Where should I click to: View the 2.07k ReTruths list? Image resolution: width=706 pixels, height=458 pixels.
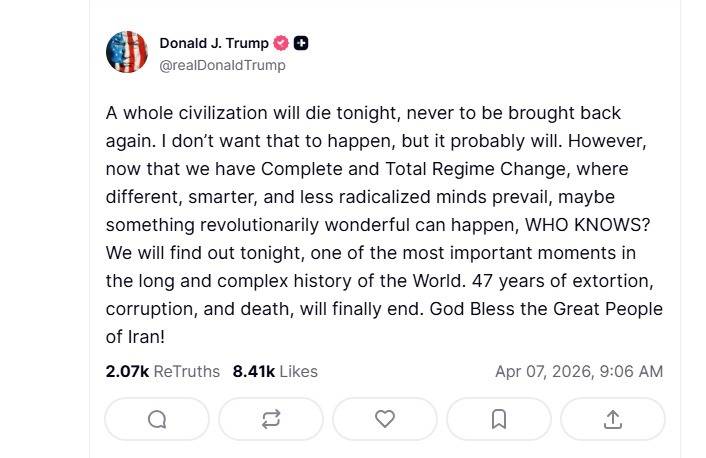(162, 371)
